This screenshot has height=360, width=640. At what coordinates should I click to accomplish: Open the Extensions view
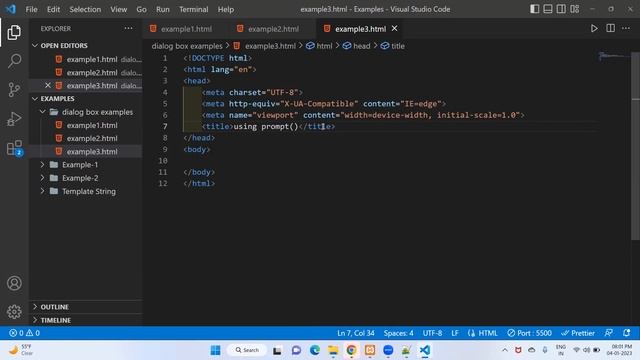(x=14, y=148)
